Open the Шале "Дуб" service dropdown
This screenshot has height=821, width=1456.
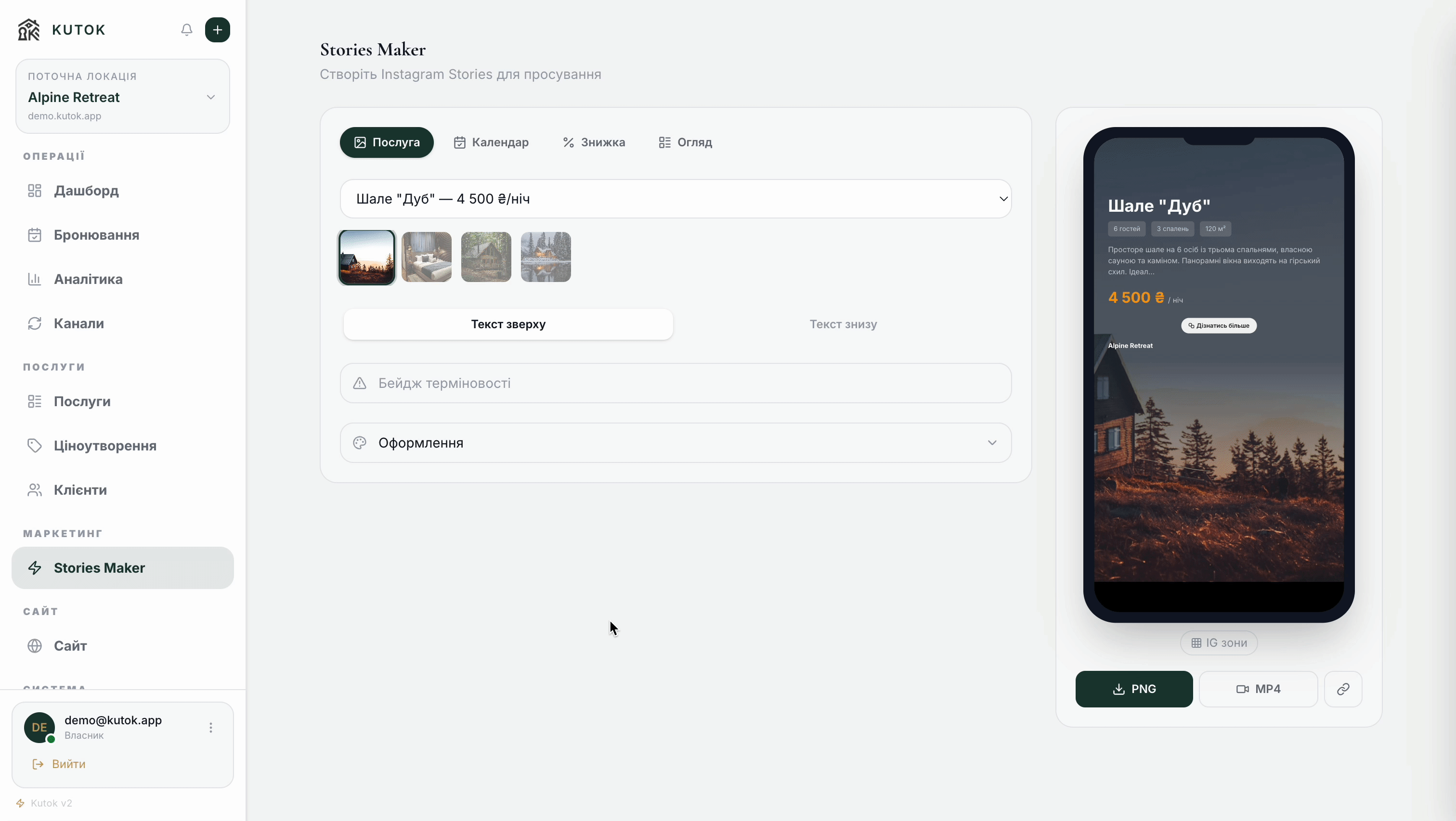coord(676,199)
